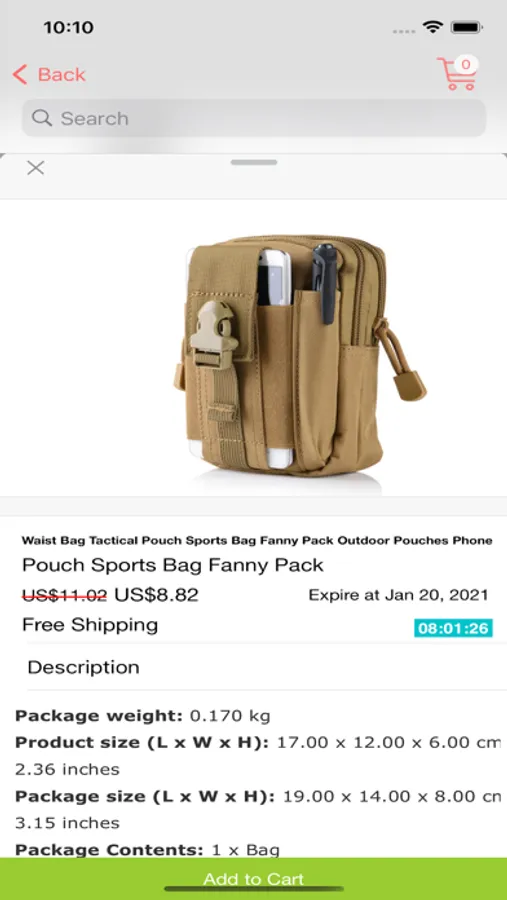Click the Expire at Jan 20, 2021 text
This screenshot has height=900, width=507.
(x=398, y=595)
